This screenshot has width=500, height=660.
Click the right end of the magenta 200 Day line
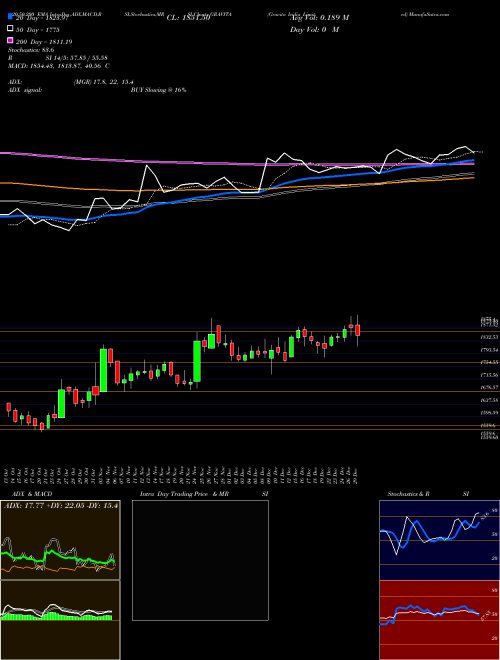tap(471, 164)
